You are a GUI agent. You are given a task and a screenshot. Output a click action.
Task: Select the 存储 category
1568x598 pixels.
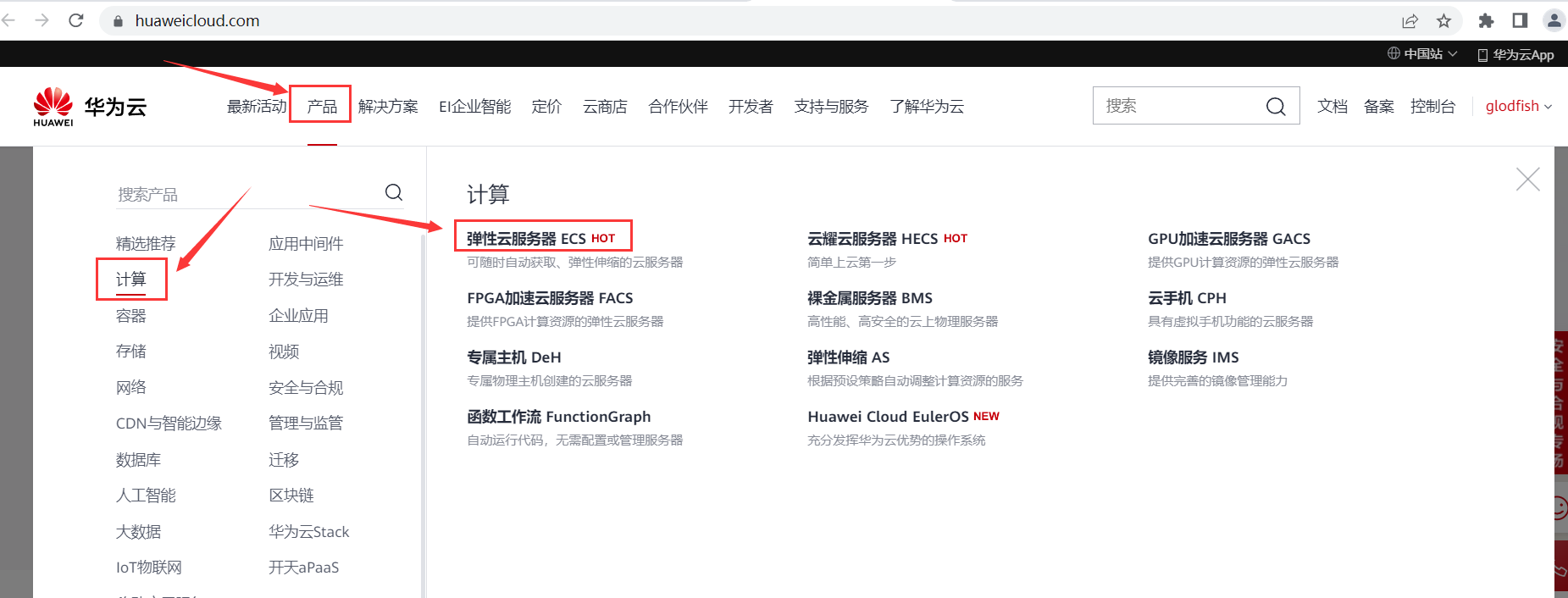click(131, 352)
